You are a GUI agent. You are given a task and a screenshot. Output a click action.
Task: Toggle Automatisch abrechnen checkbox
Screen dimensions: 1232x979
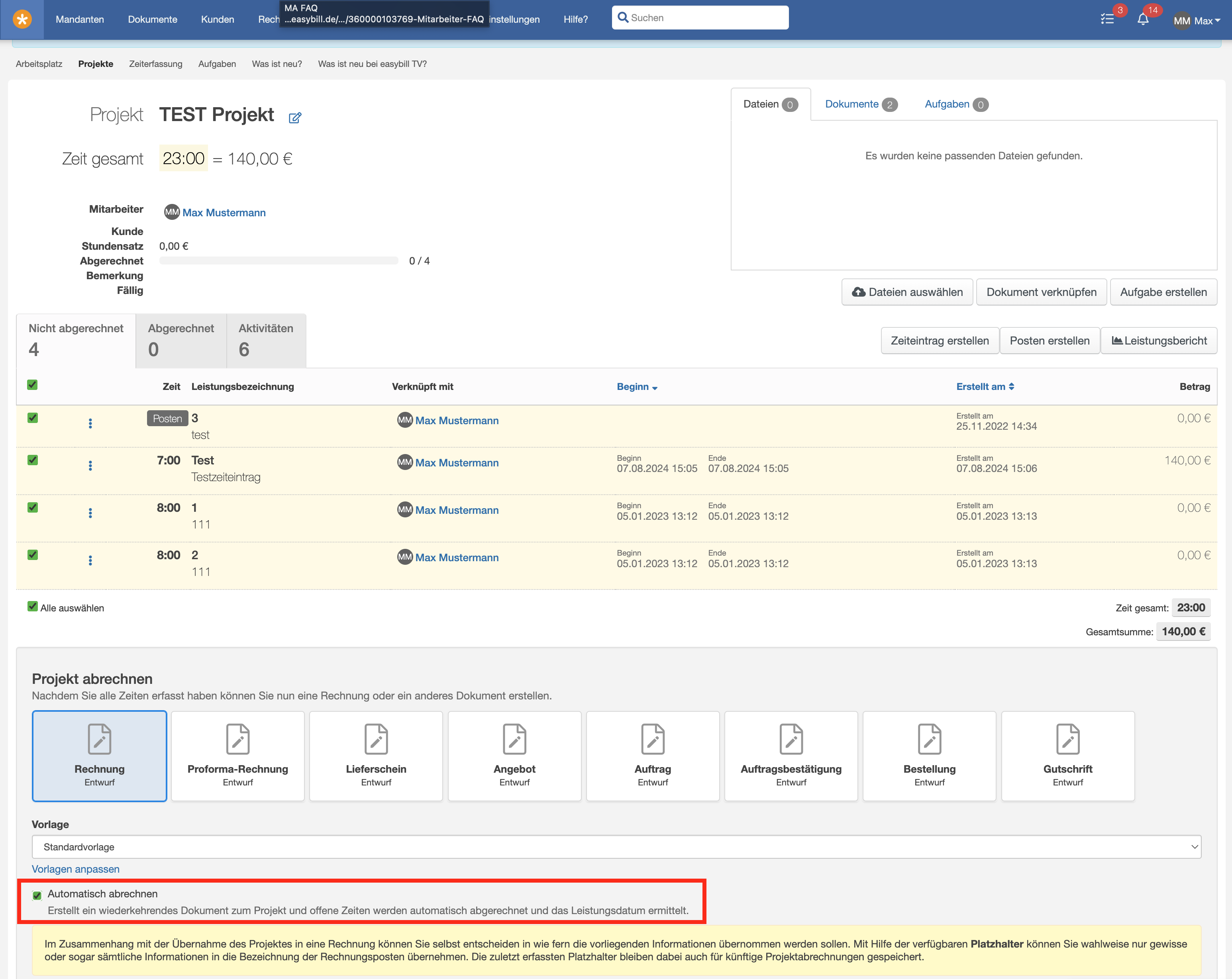coord(37,895)
